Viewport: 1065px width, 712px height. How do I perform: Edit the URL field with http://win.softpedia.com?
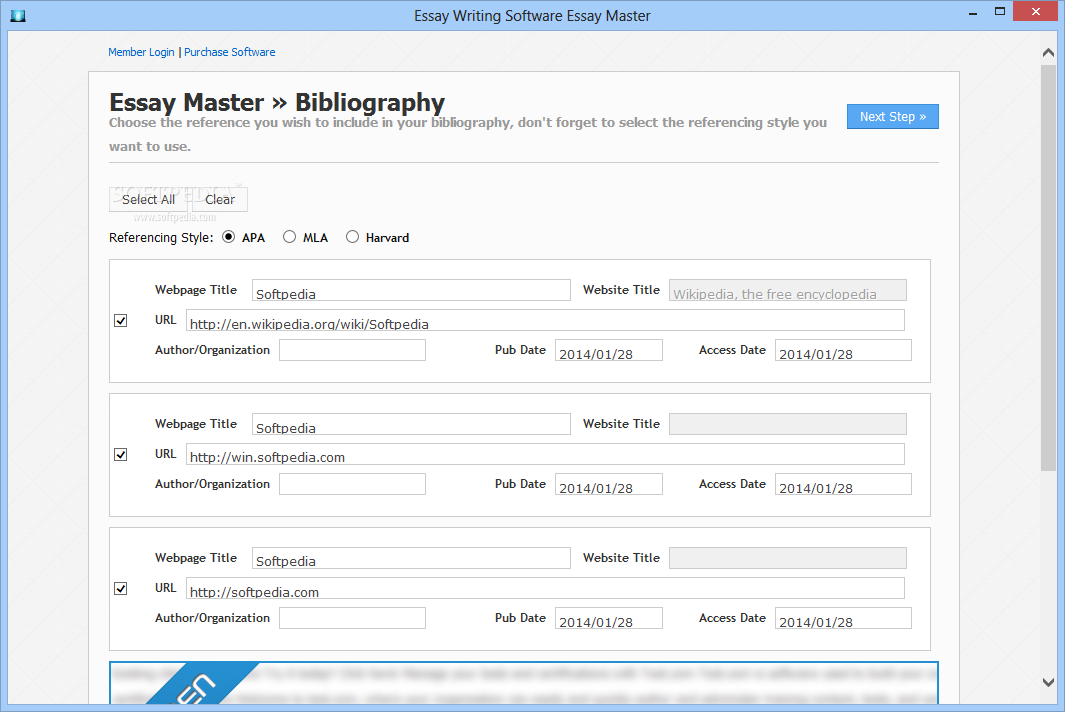pos(545,454)
